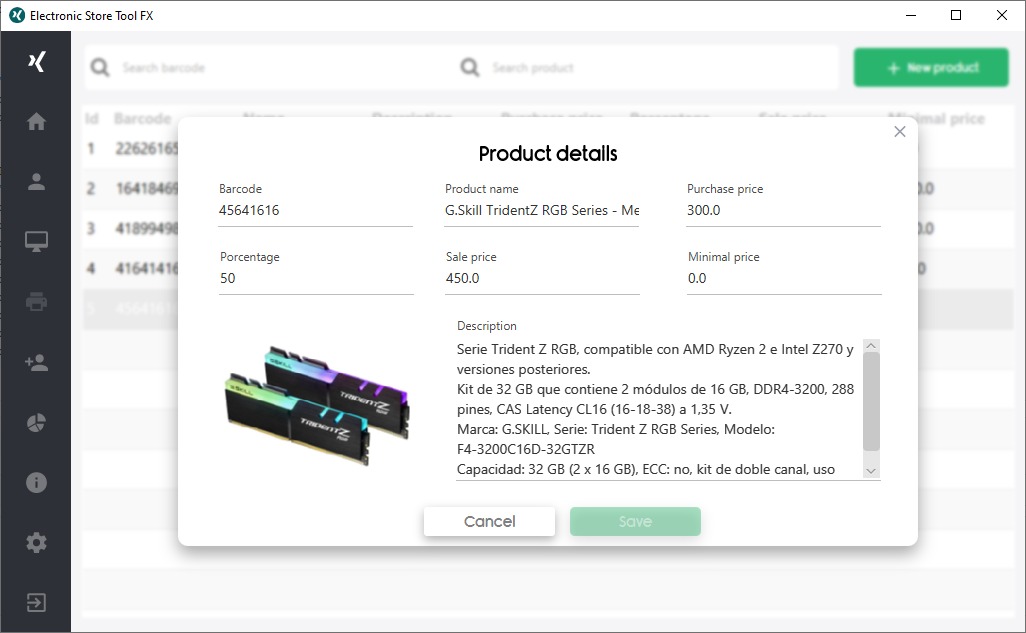Click the description scrollbar up arrow
This screenshot has height=633, width=1026.
[x=871, y=346]
